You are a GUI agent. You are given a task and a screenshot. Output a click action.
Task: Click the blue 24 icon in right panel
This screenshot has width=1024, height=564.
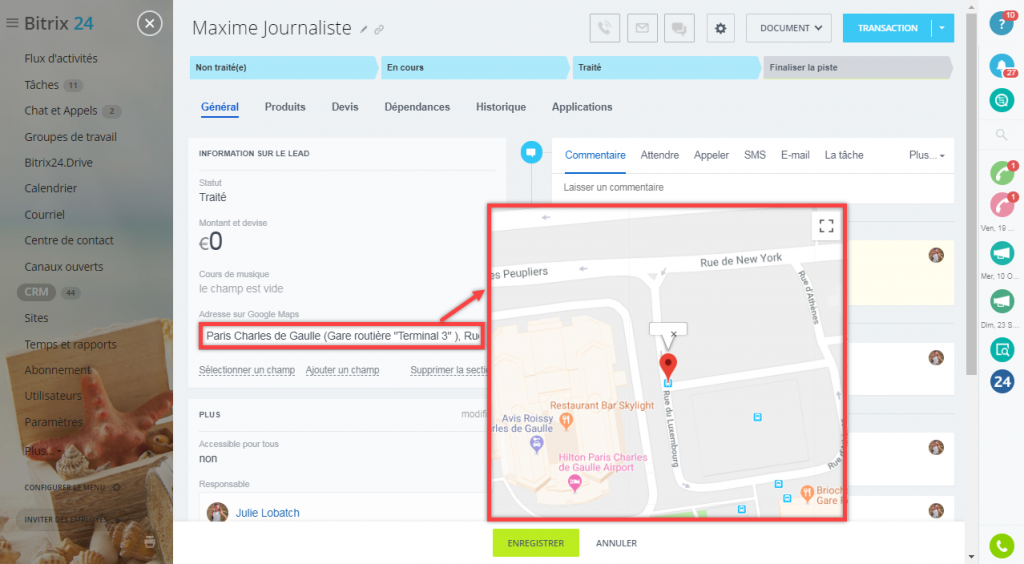(x=1002, y=382)
